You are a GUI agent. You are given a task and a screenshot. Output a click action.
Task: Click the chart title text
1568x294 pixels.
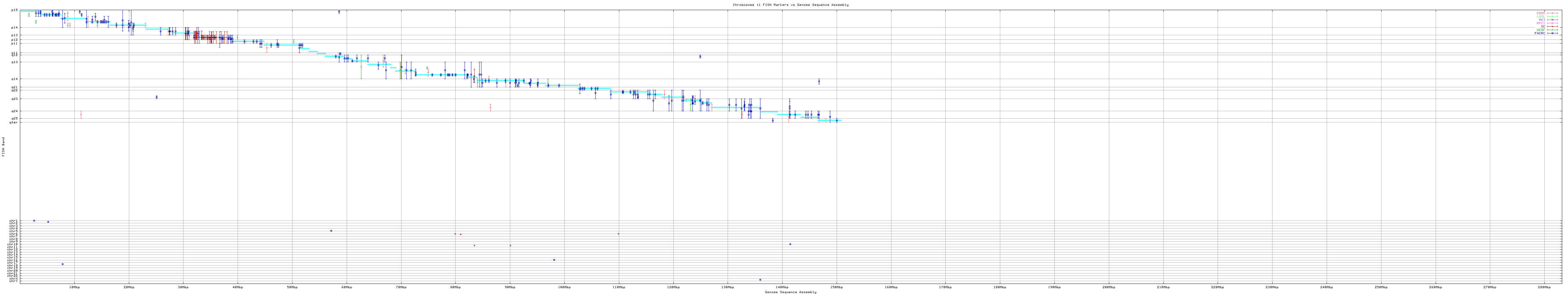click(x=790, y=5)
